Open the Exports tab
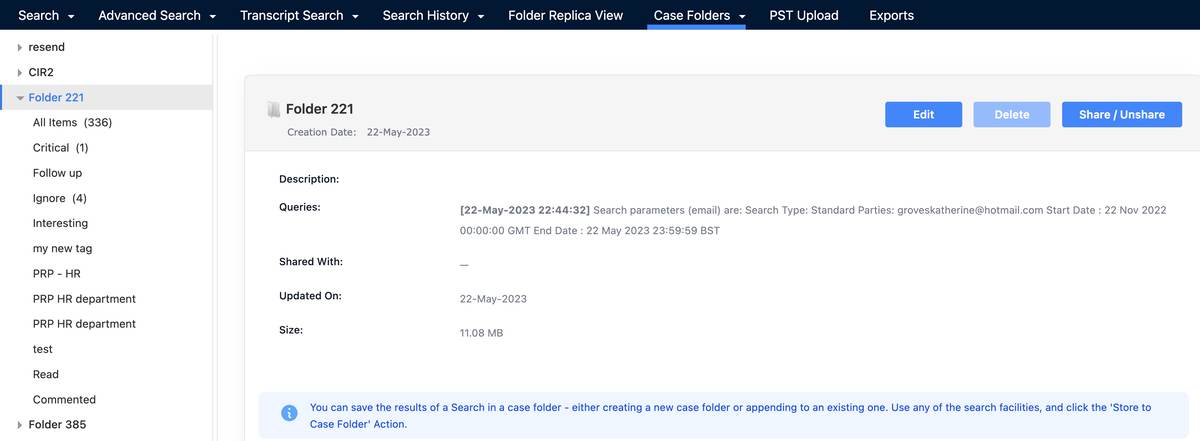Image resolution: width=1200 pixels, height=441 pixels. [x=891, y=15]
